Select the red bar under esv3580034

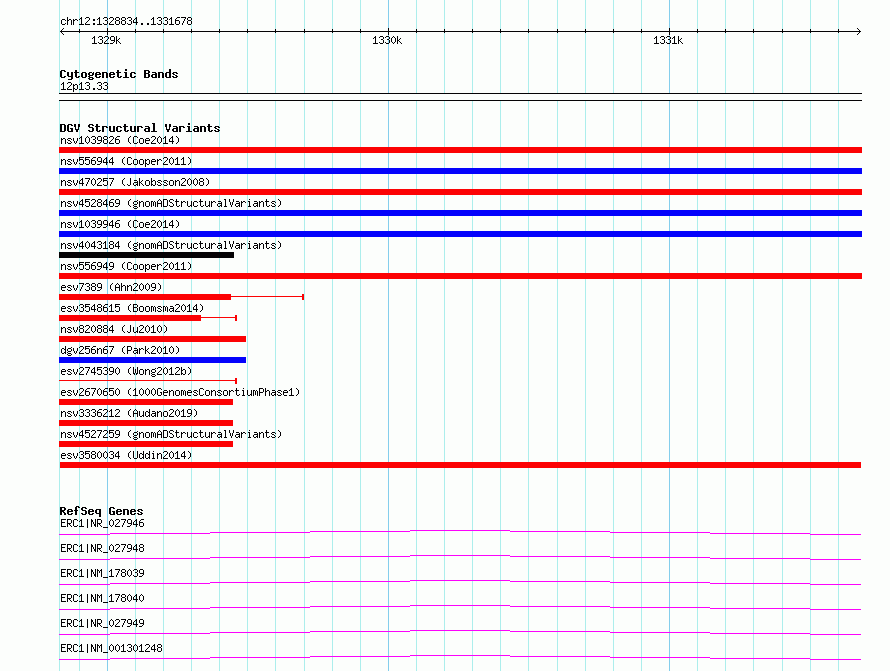460,465
